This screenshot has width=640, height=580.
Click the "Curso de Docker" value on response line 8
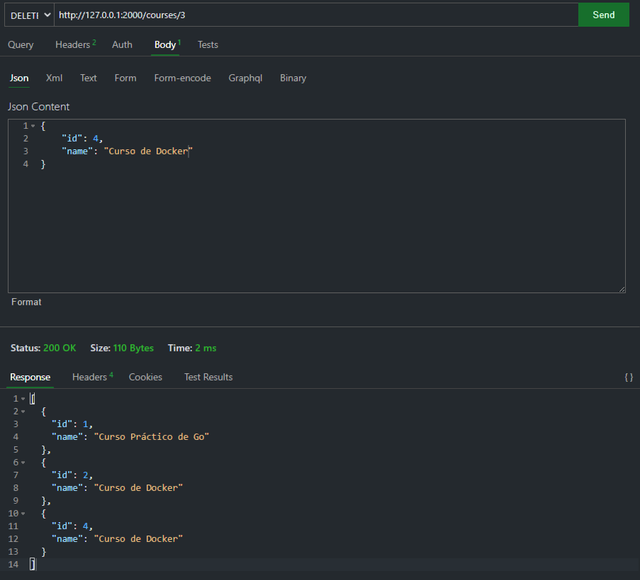pyautogui.click(x=138, y=488)
